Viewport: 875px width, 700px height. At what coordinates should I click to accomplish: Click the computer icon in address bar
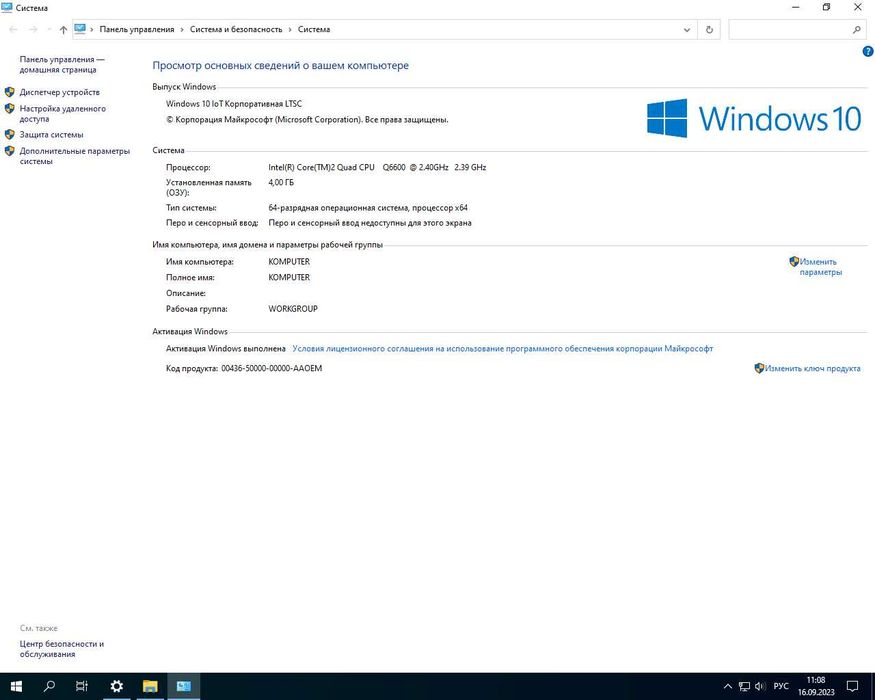(x=80, y=29)
